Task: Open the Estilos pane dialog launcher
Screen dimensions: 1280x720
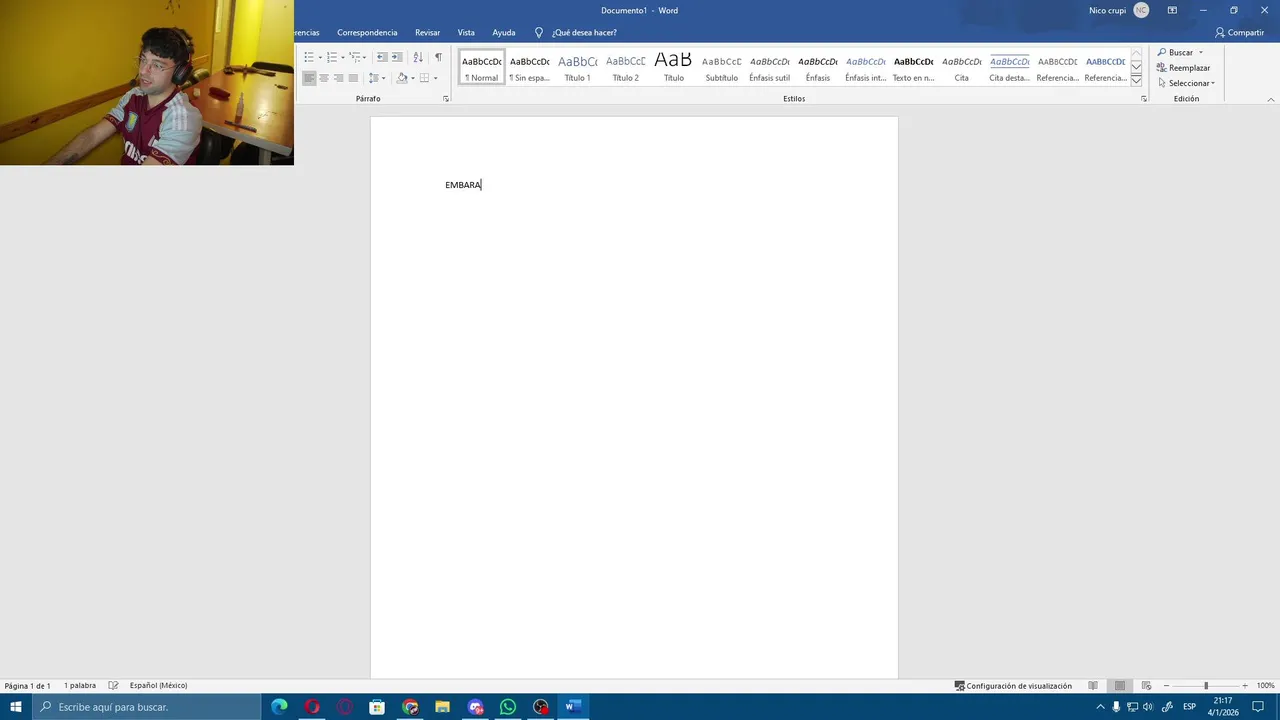Action: (x=1144, y=99)
